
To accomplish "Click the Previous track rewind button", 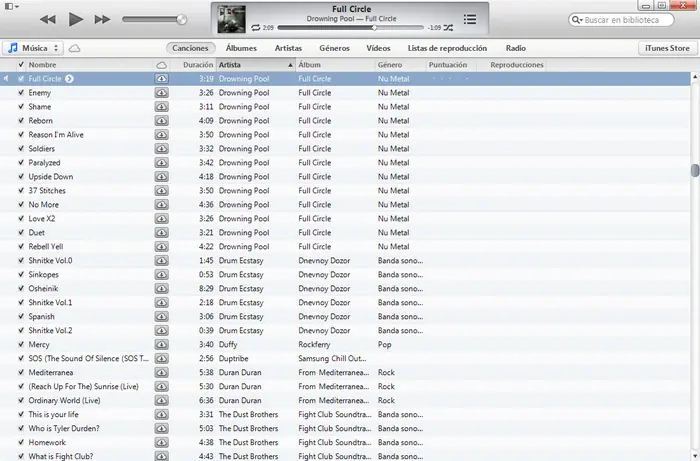I will click(x=48, y=19).
